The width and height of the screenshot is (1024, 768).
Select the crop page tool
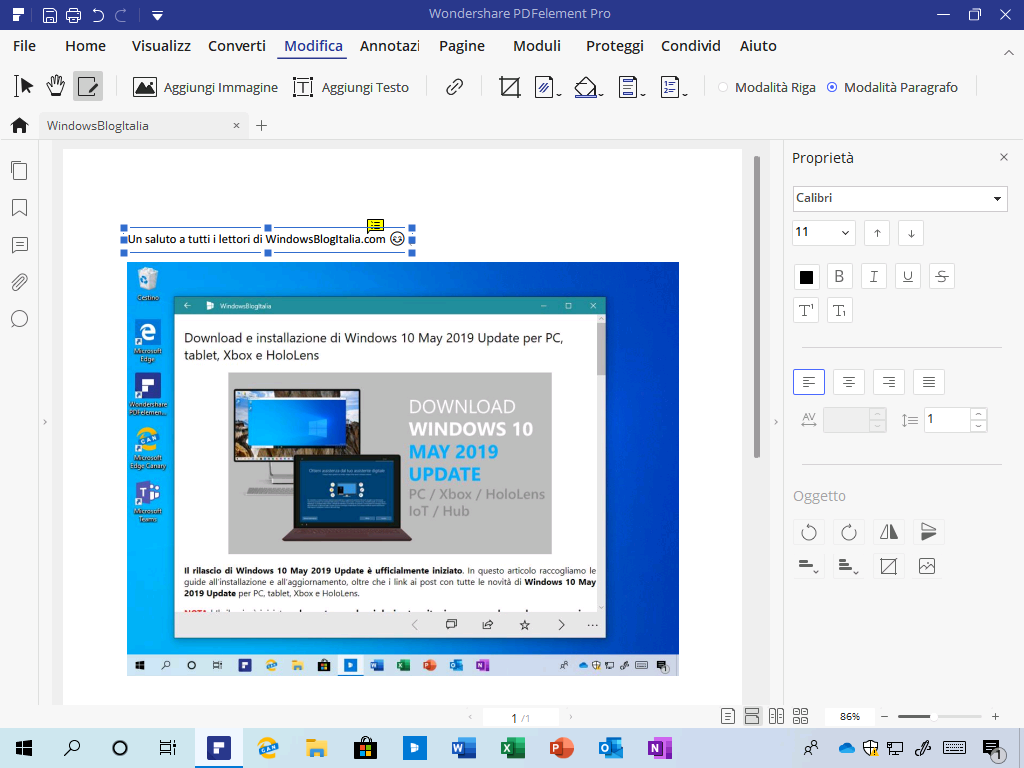(509, 86)
